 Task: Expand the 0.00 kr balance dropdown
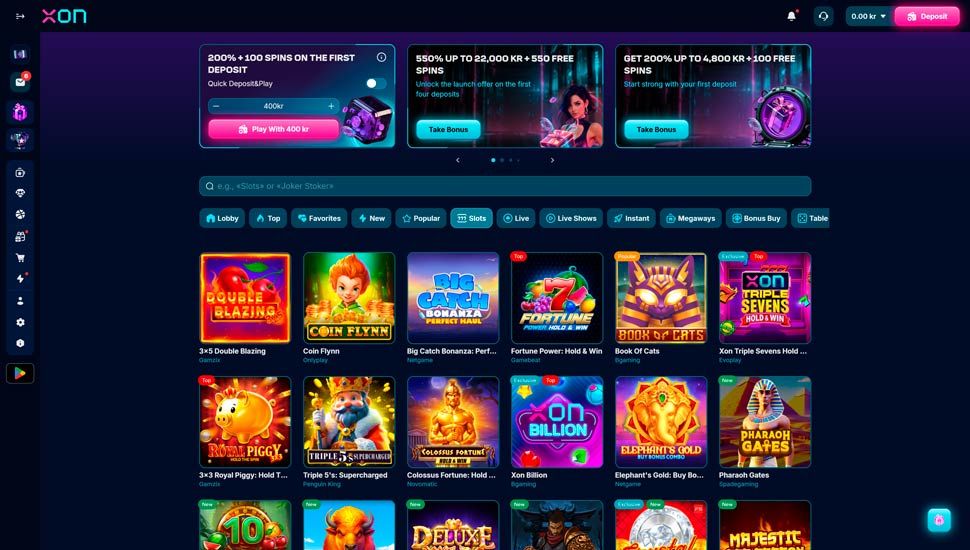click(869, 16)
